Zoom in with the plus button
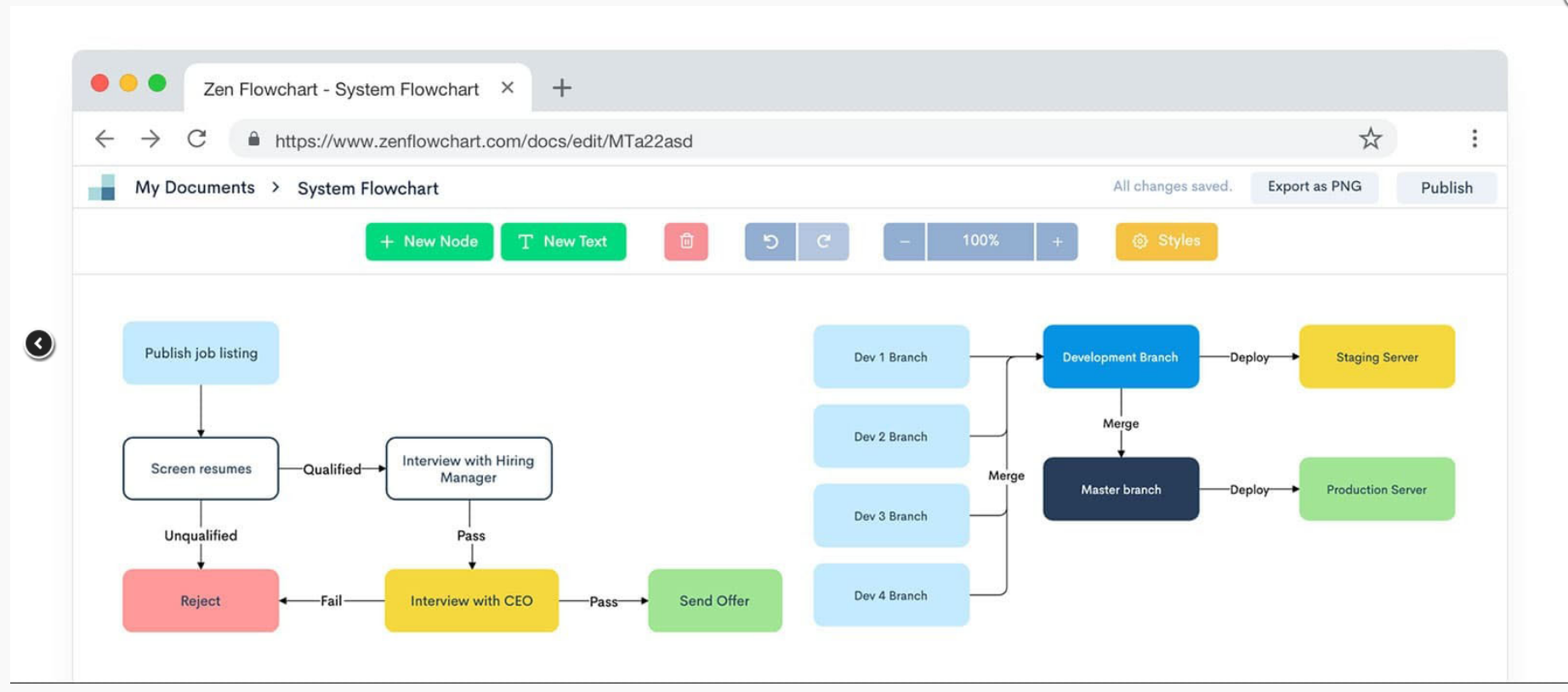 1057,241
